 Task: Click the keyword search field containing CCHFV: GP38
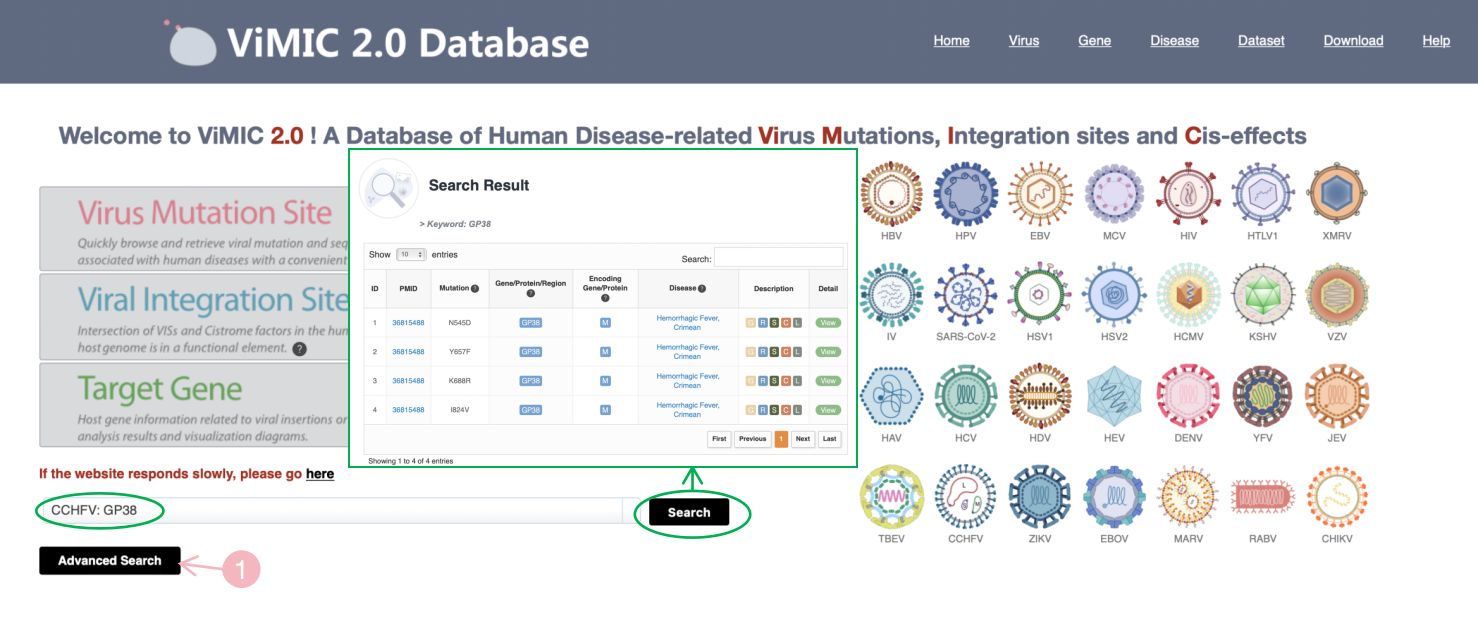(x=330, y=512)
